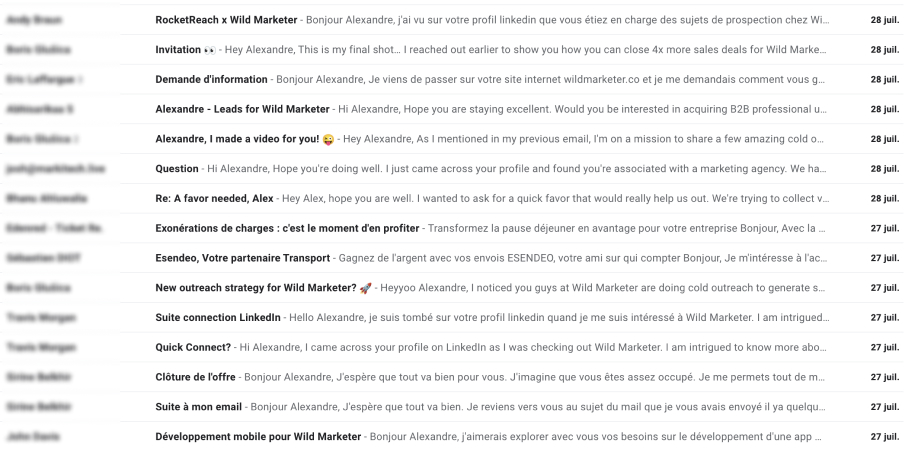904x450 pixels.
Task: Open the Demande d'information email
Action: [452, 80]
